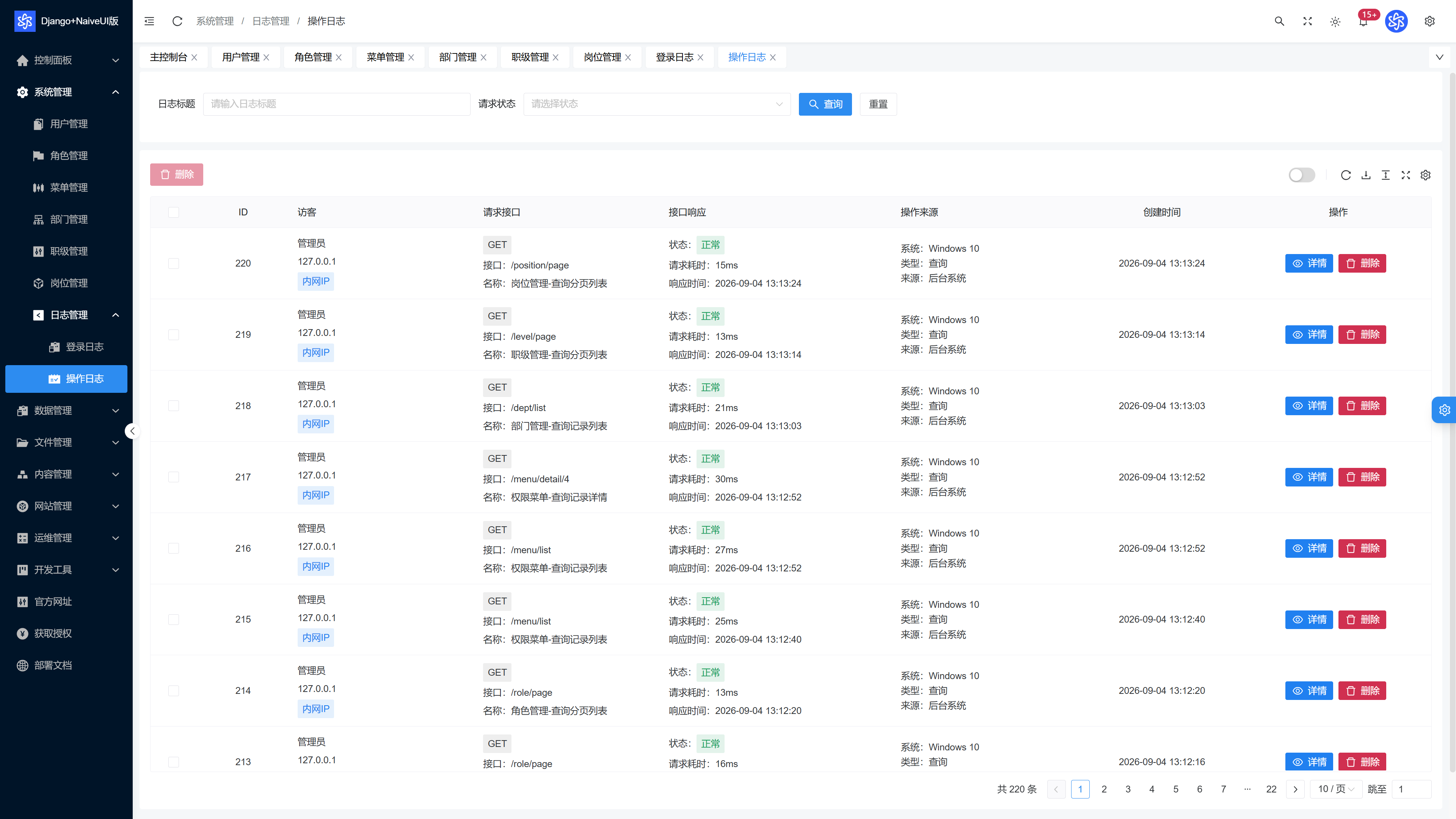
Task: Click the blue 查询 search button
Action: 825,104
